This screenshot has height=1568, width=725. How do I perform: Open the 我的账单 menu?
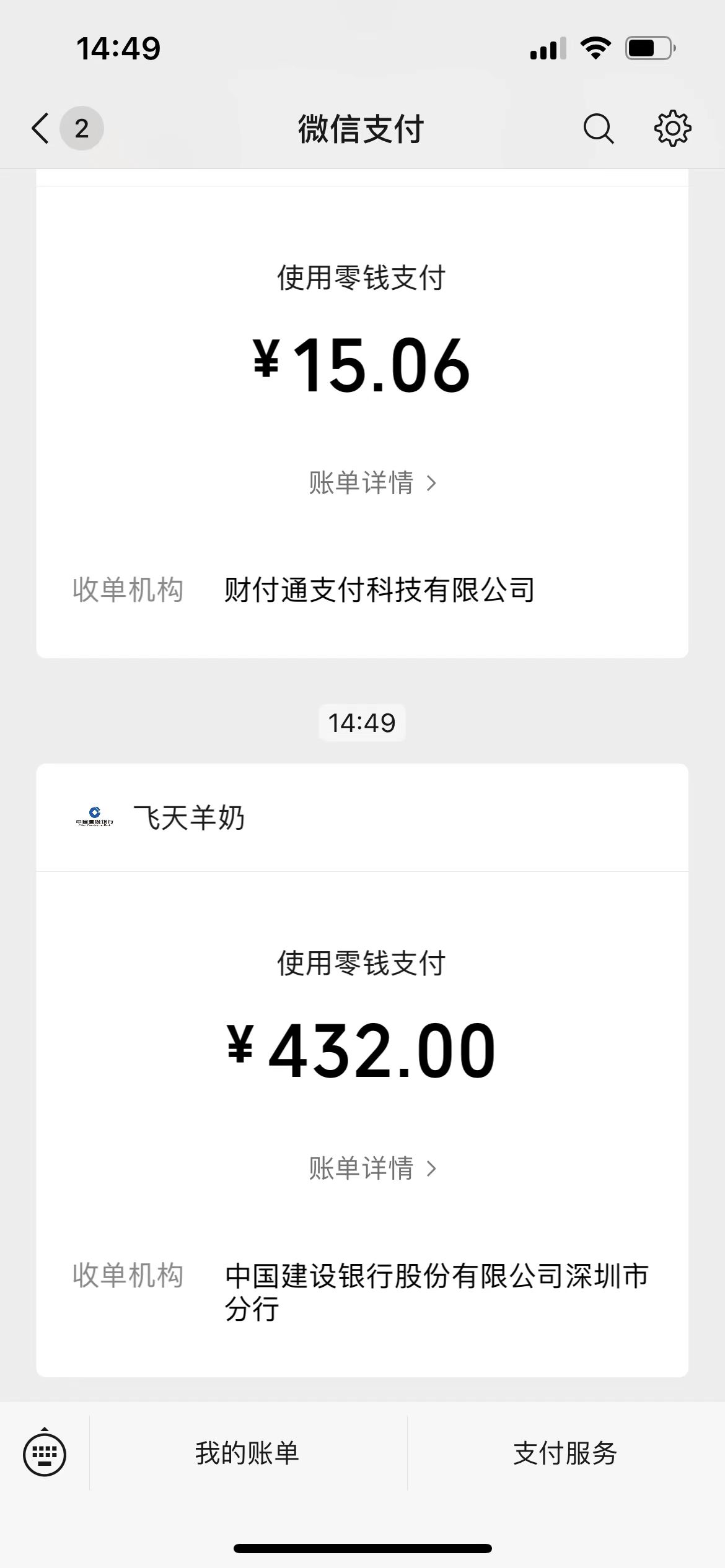(248, 1453)
